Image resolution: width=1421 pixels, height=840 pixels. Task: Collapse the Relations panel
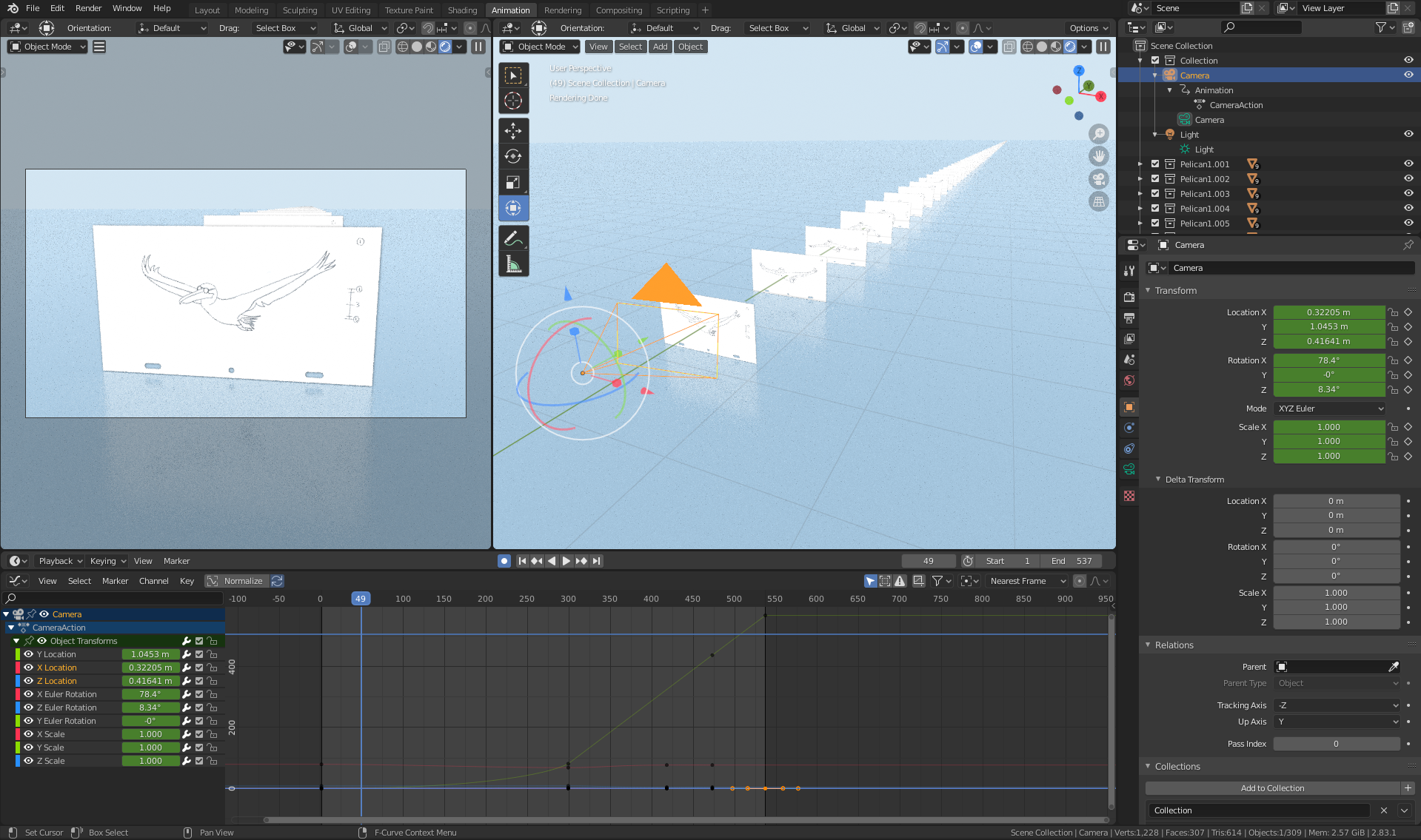click(1148, 645)
